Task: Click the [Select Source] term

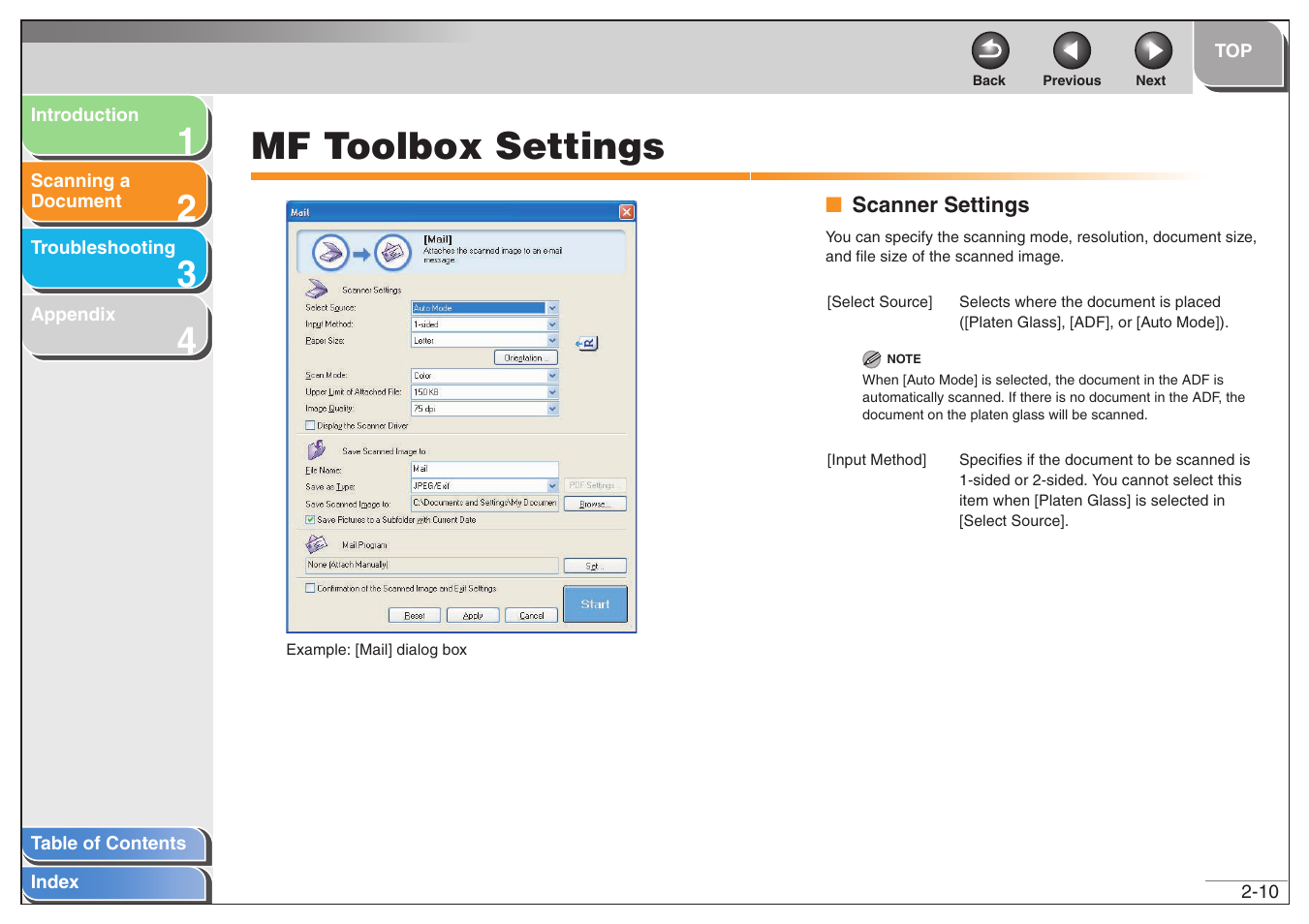Action: (x=880, y=302)
